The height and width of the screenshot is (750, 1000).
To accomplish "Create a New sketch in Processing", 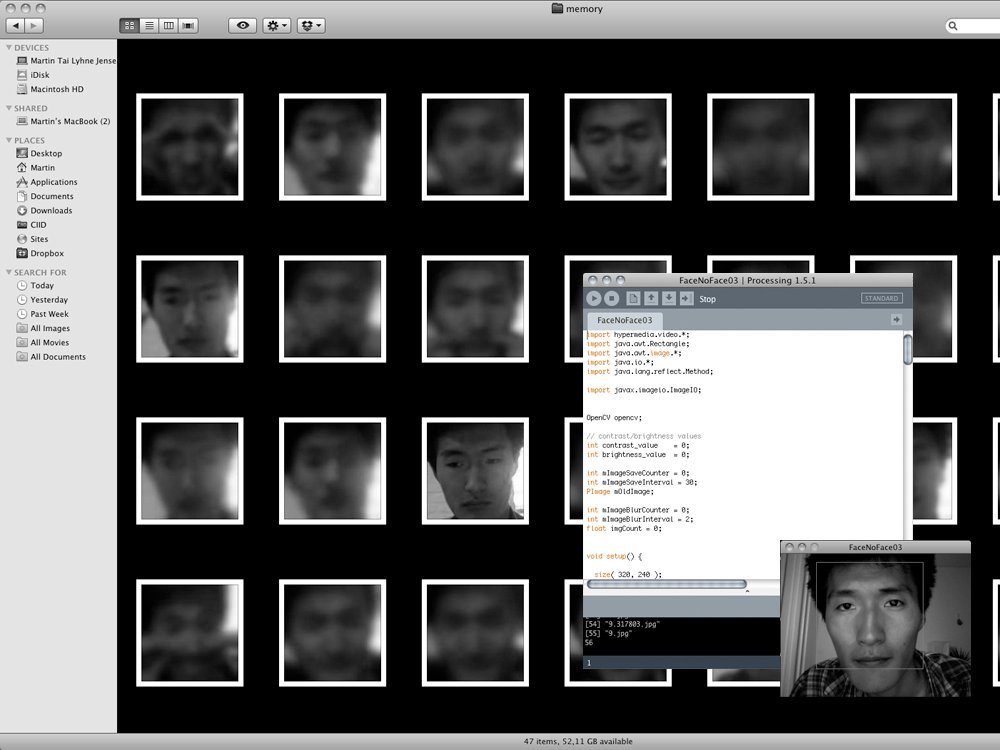I will 633,298.
